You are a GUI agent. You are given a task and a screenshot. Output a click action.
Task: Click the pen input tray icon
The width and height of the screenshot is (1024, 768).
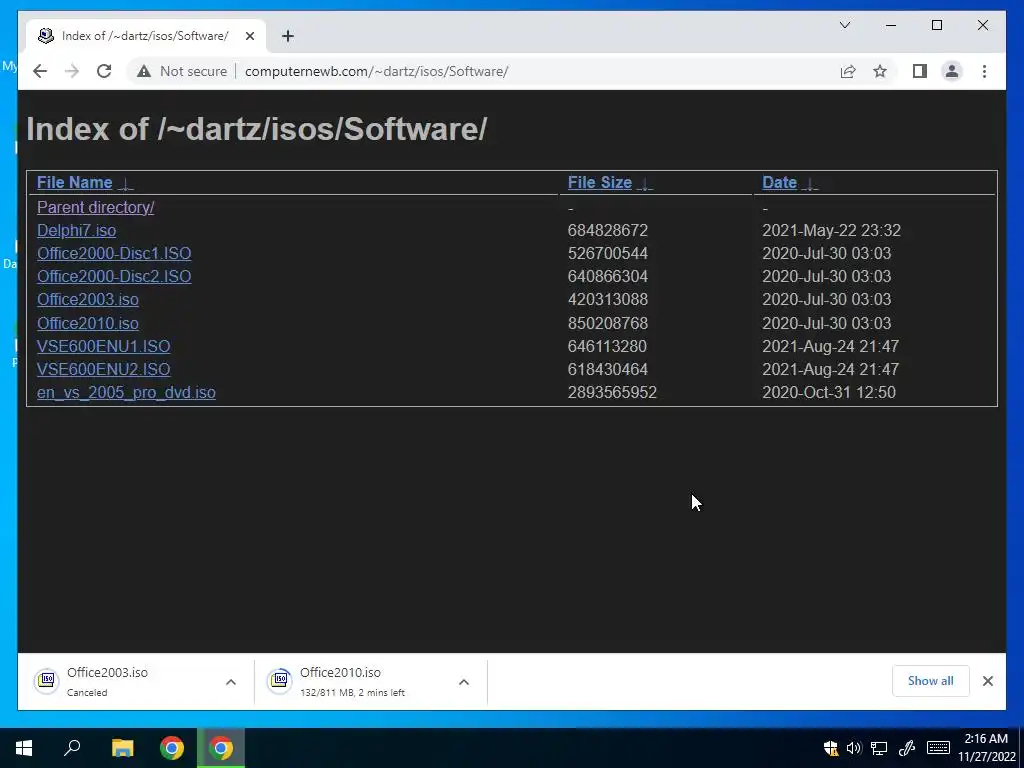[x=906, y=748]
